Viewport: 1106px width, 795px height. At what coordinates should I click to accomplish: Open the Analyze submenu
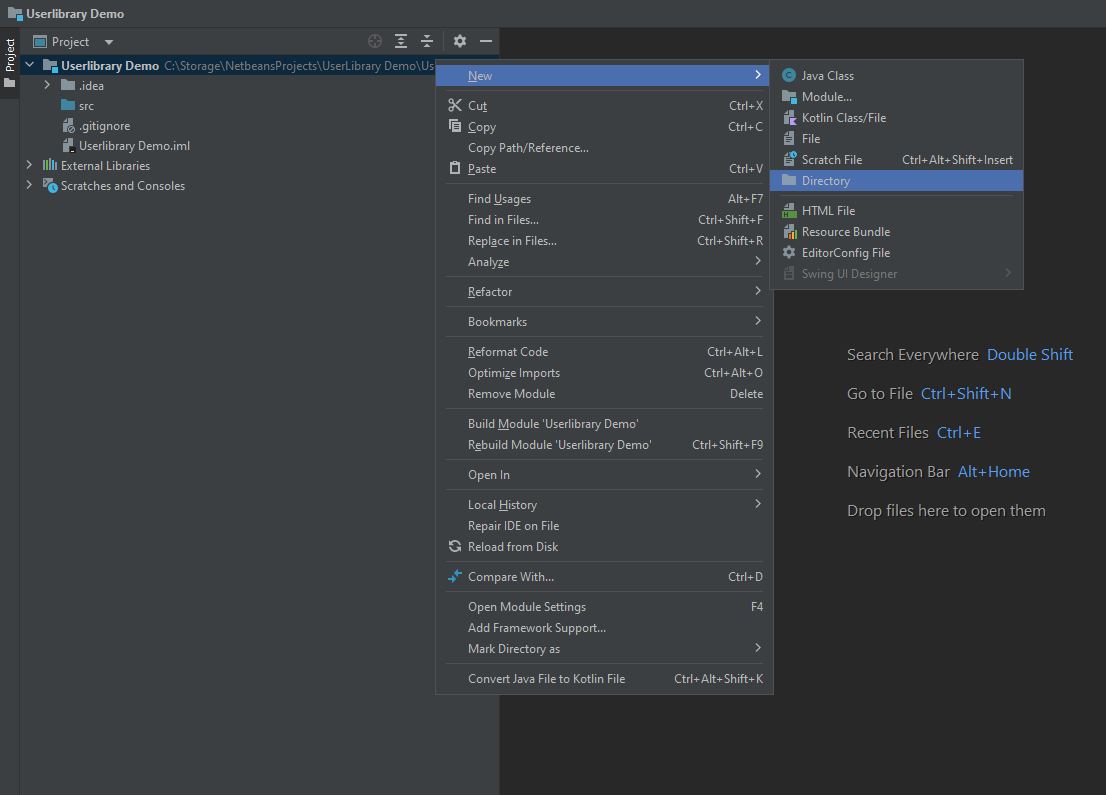(604, 262)
